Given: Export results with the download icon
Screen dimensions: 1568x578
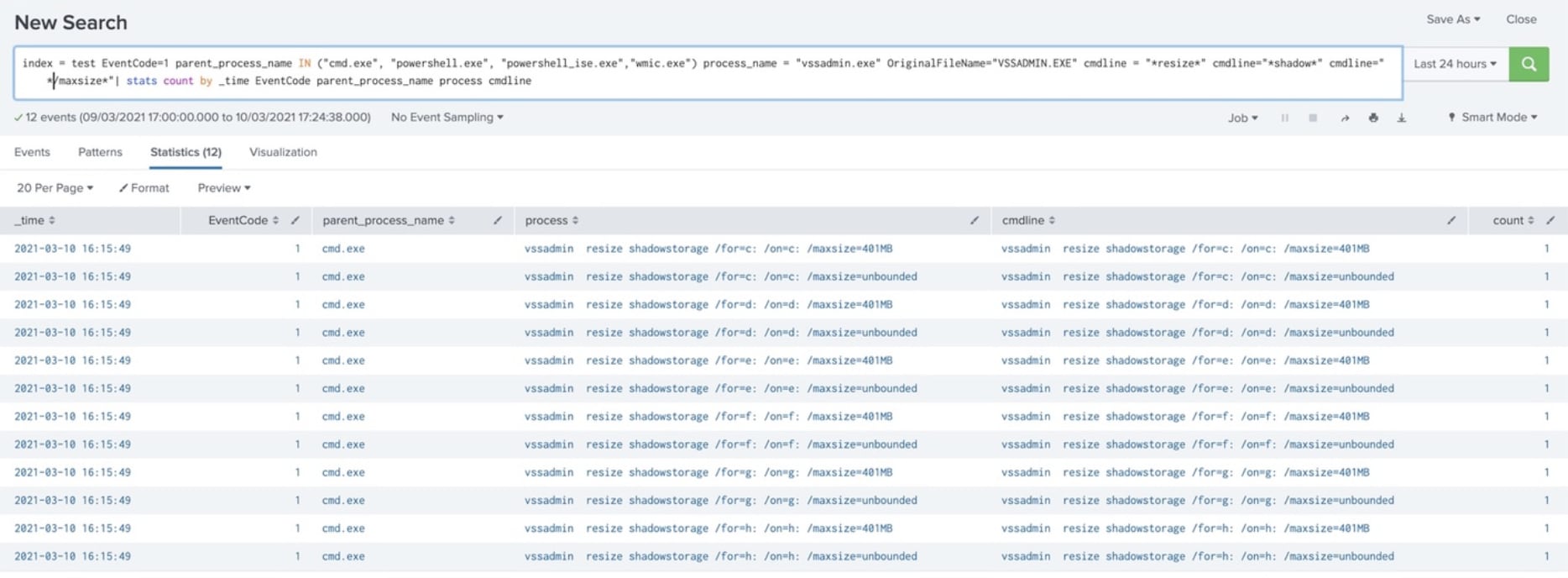Looking at the screenshot, I should pos(1402,118).
